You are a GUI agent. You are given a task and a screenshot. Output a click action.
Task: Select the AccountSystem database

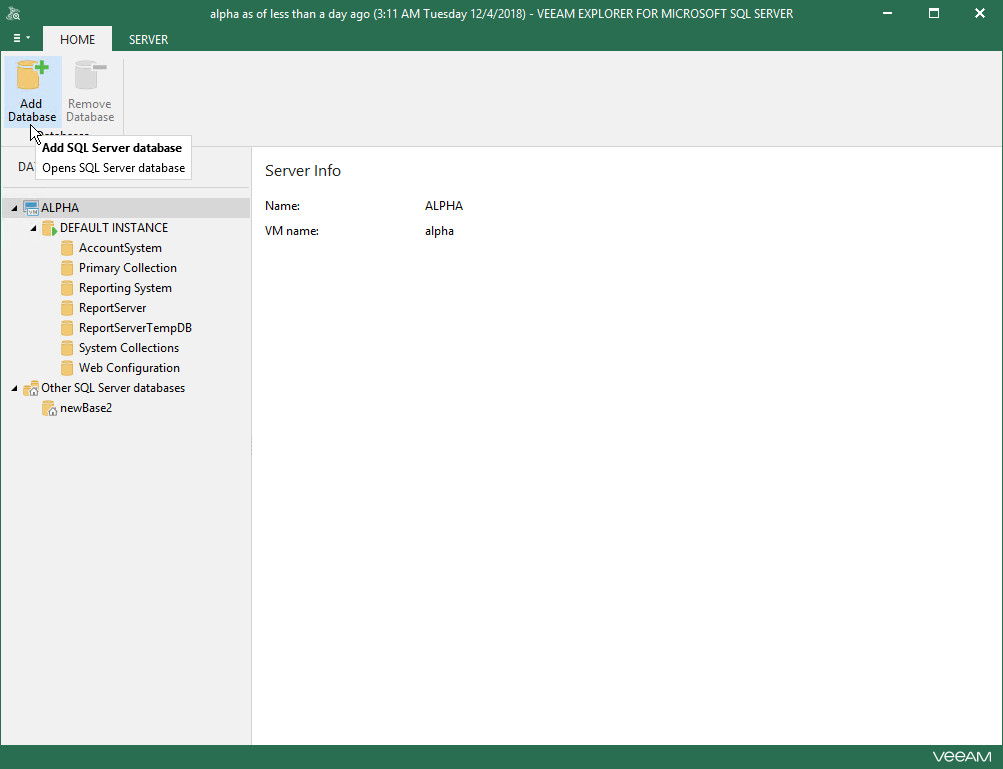click(120, 248)
